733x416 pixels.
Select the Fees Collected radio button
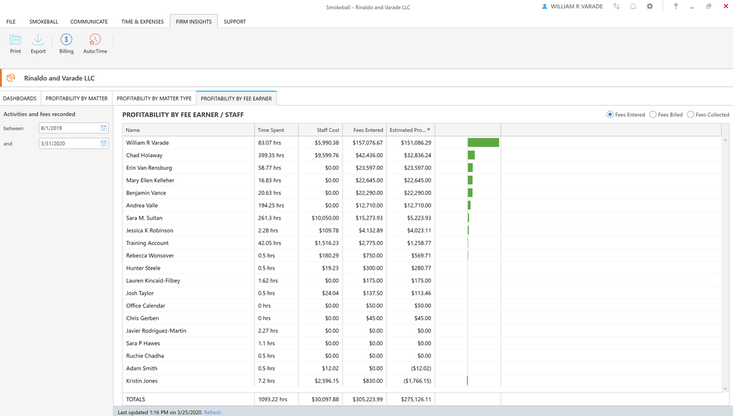[x=690, y=115]
